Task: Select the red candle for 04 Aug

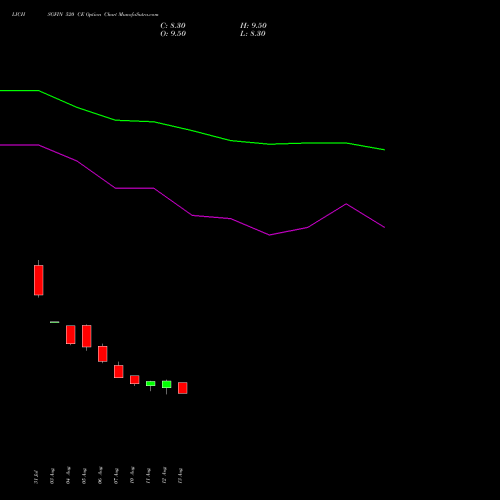Action: click(x=71, y=334)
